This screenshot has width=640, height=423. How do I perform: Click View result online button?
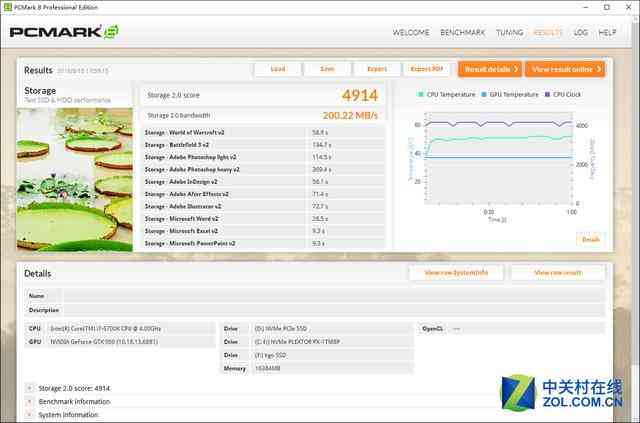[566, 69]
